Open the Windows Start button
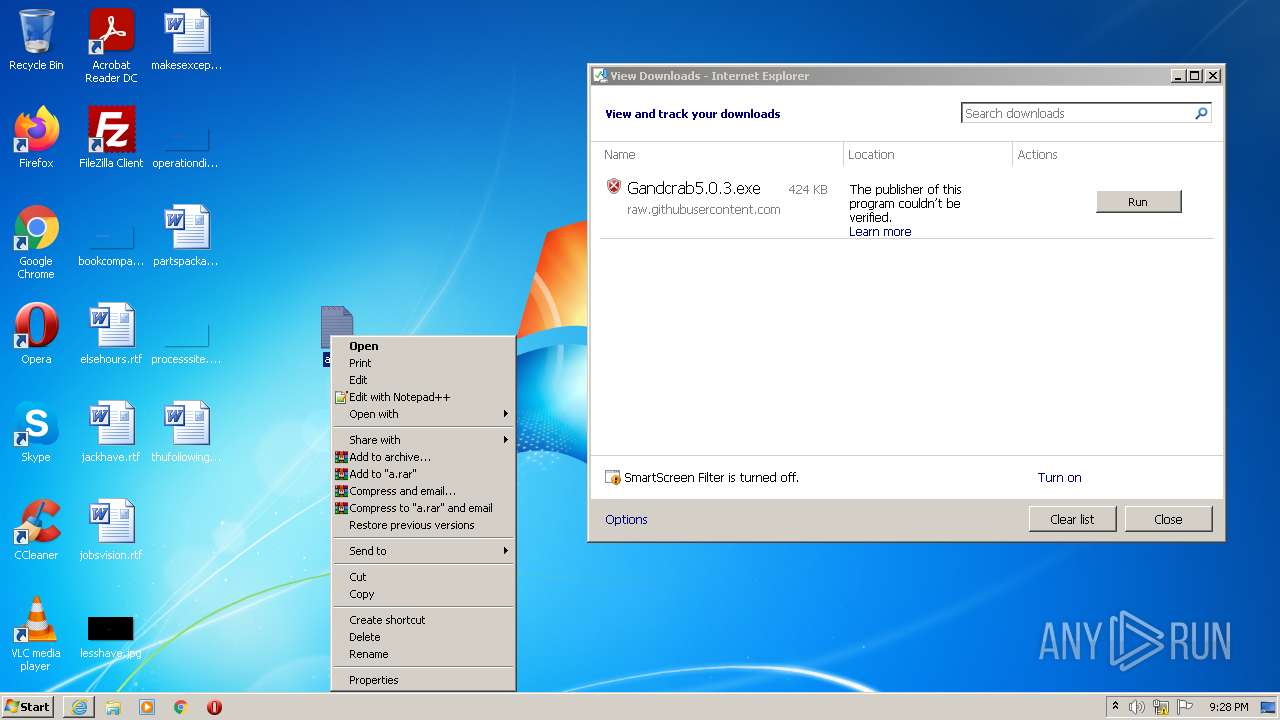The width and height of the screenshot is (1280, 720). [28, 707]
